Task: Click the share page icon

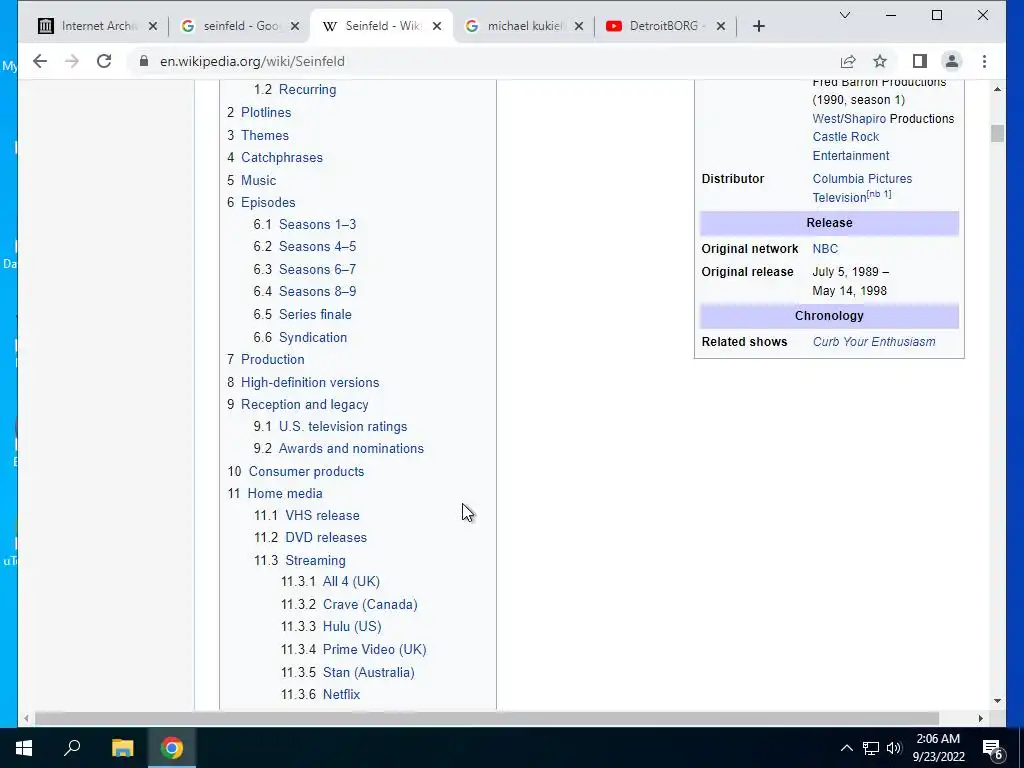Action: (848, 61)
